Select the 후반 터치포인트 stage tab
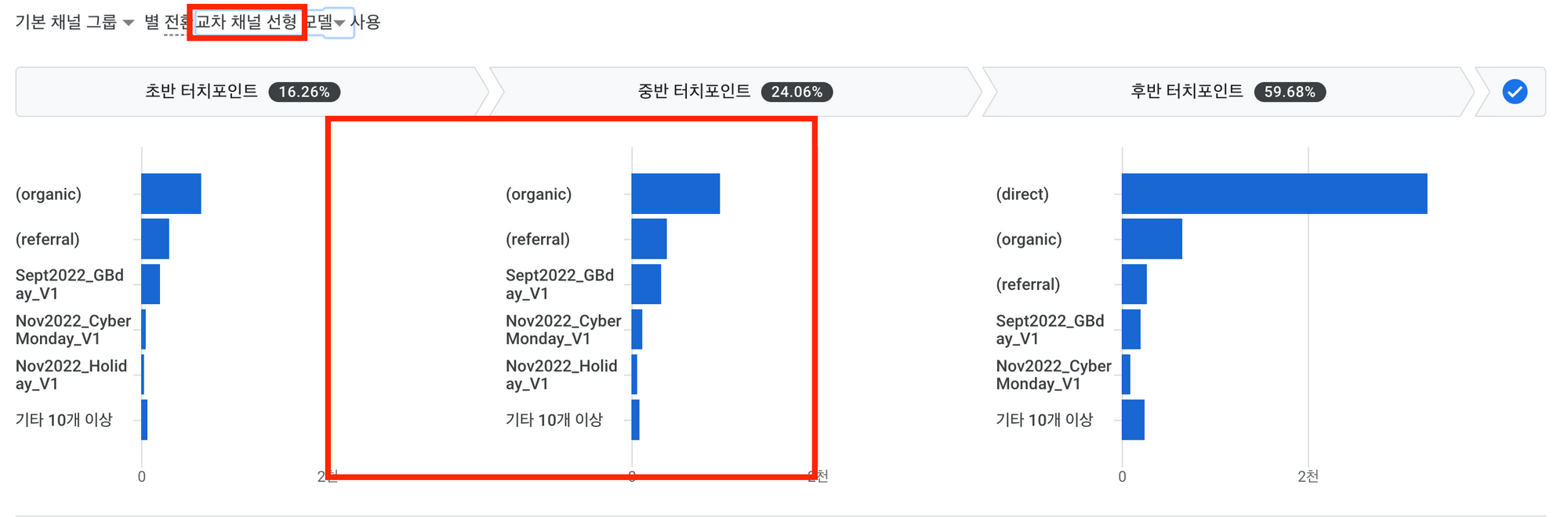Screen dimensions: 1568x517 tap(1228, 92)
